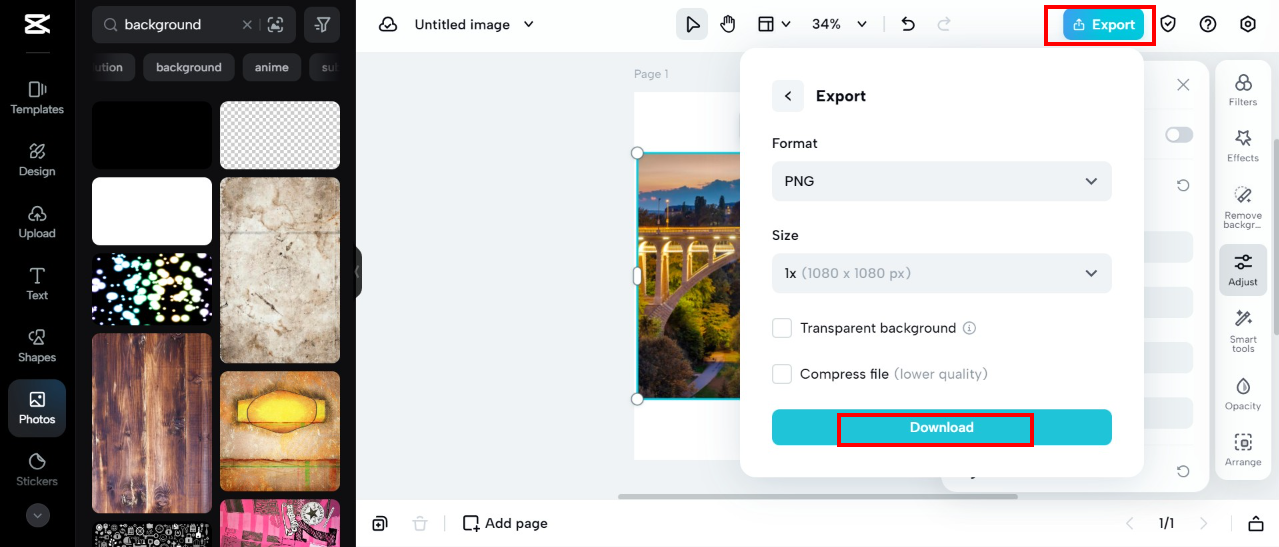Click Add page button
This screenshot has width=1279, height=547.
[x=505, y=523]
